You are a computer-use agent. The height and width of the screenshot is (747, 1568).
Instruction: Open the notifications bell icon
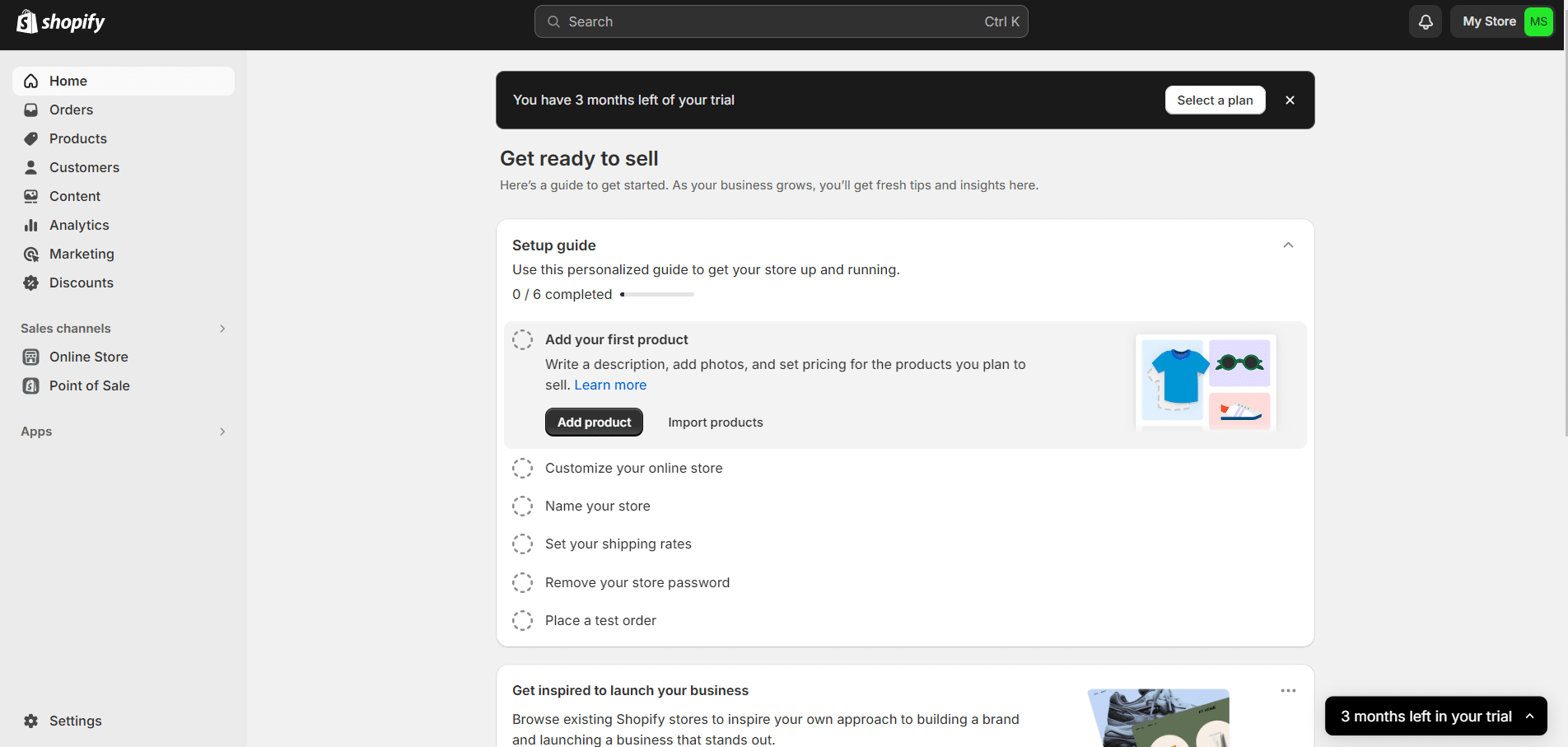pos(1425,22)
